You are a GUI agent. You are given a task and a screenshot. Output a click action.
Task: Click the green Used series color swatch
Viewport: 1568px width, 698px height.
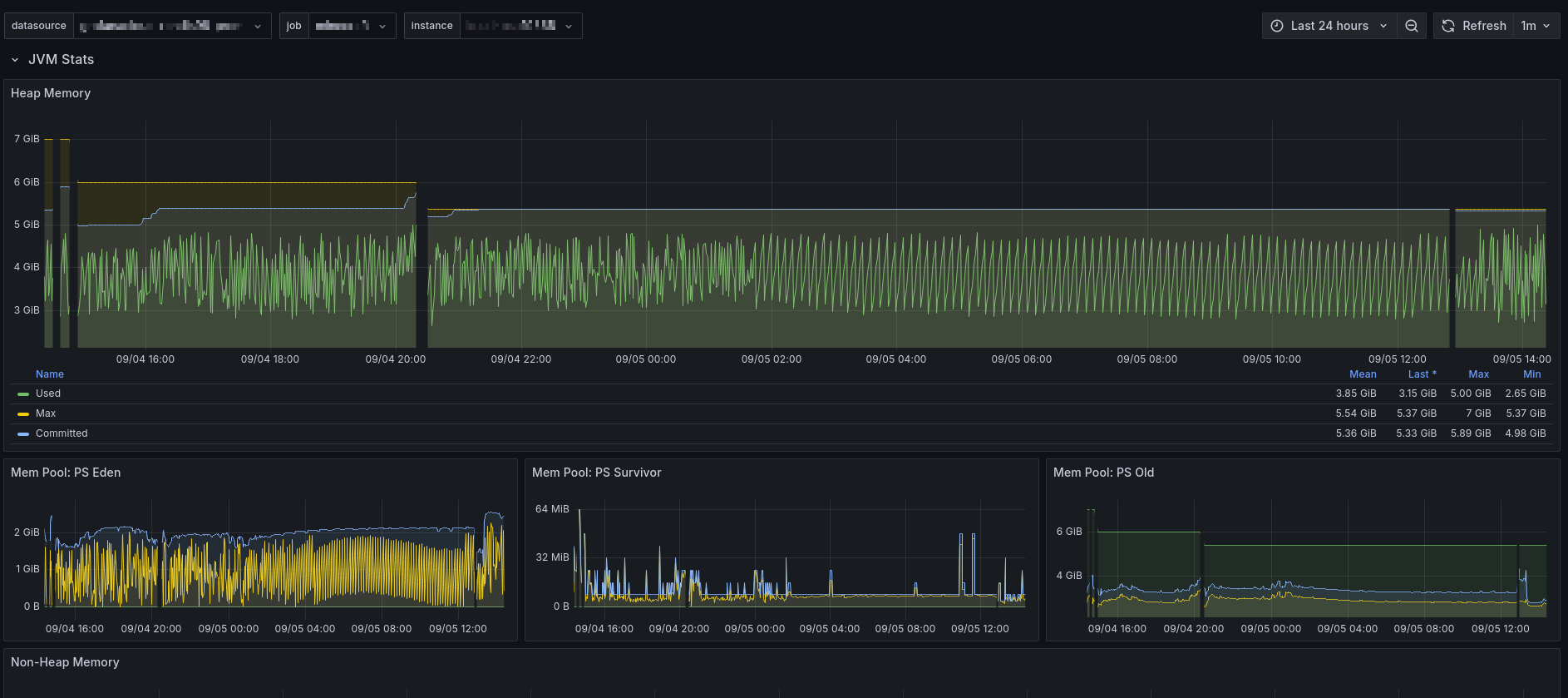click(23, 394)
